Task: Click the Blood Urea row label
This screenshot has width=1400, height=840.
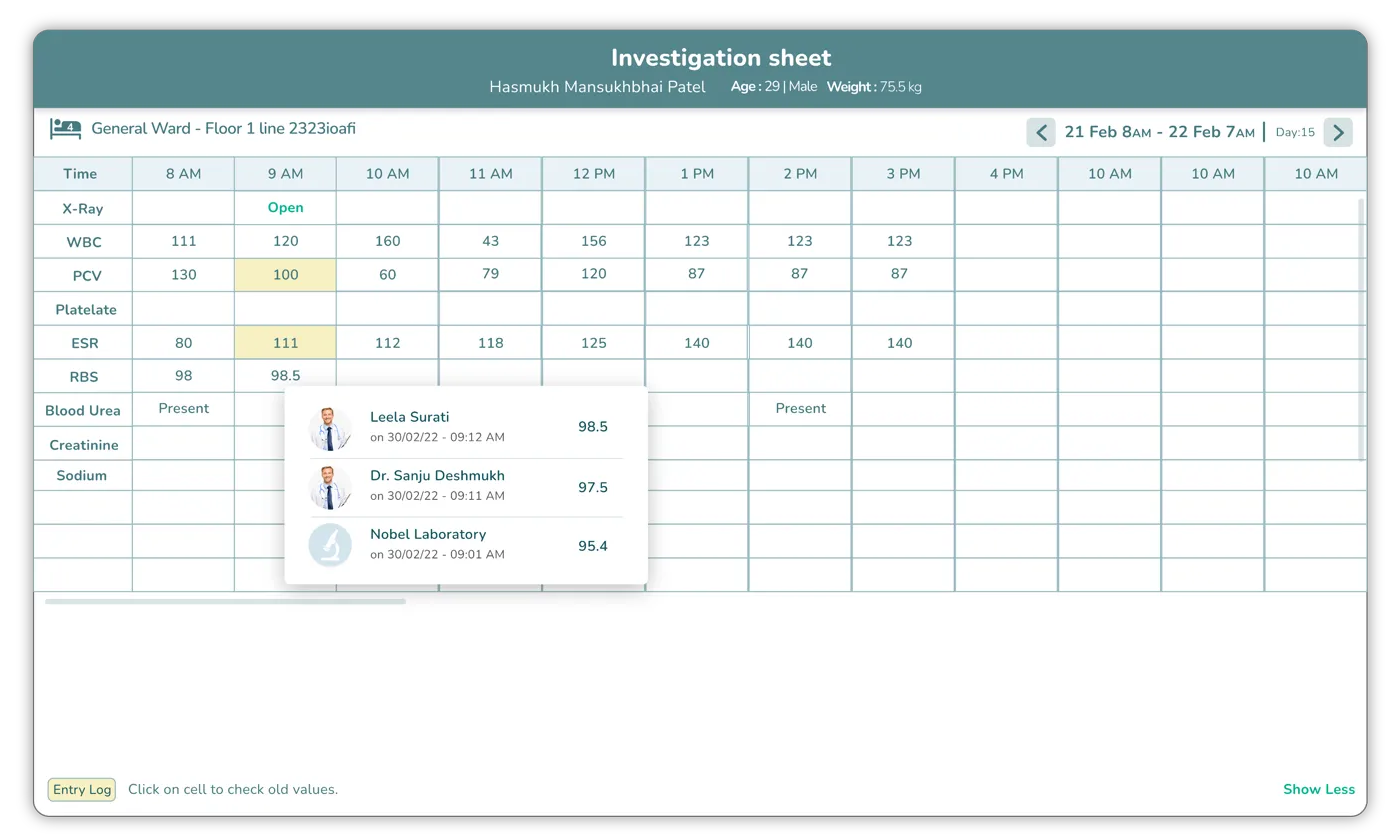Action: coord(83,411)
